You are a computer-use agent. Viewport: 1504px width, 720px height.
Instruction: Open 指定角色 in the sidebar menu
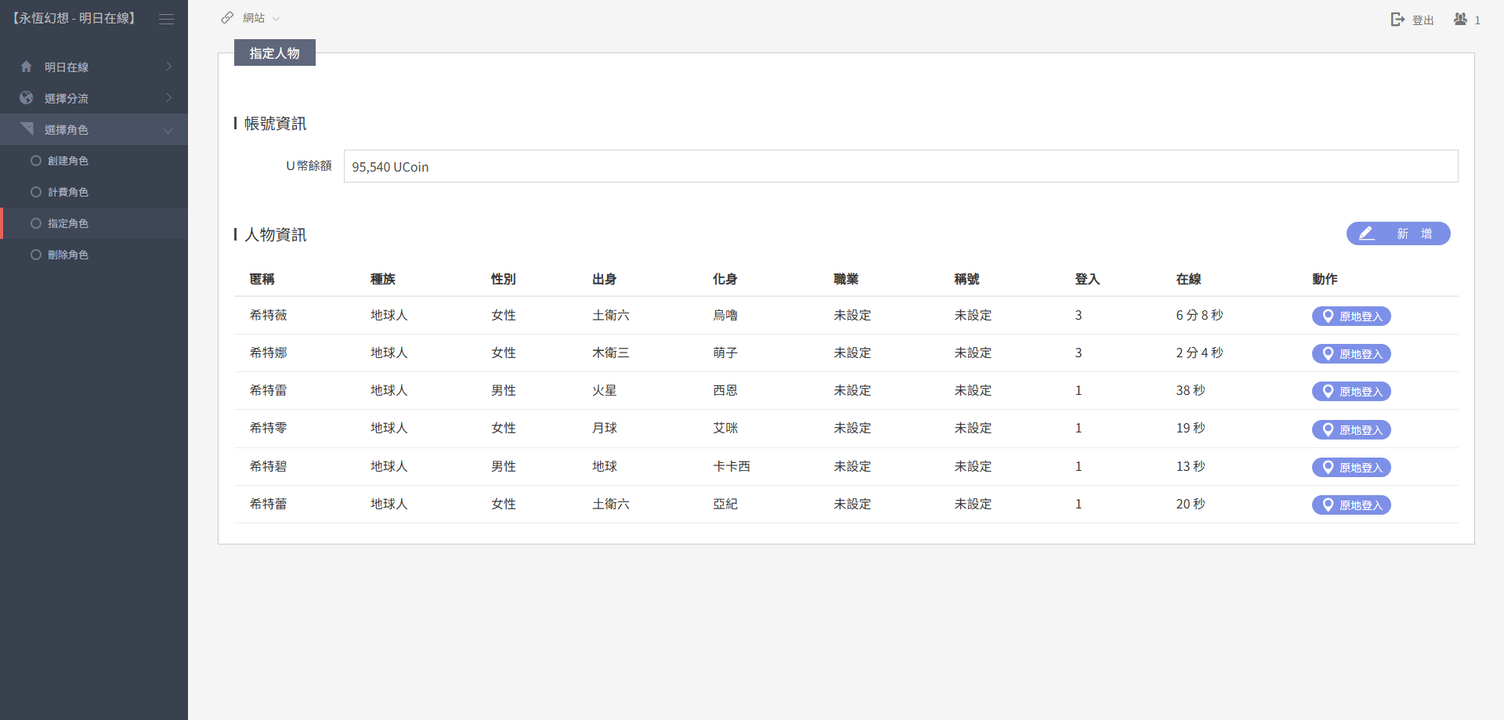pyautogui.click(x=67, y=224)
